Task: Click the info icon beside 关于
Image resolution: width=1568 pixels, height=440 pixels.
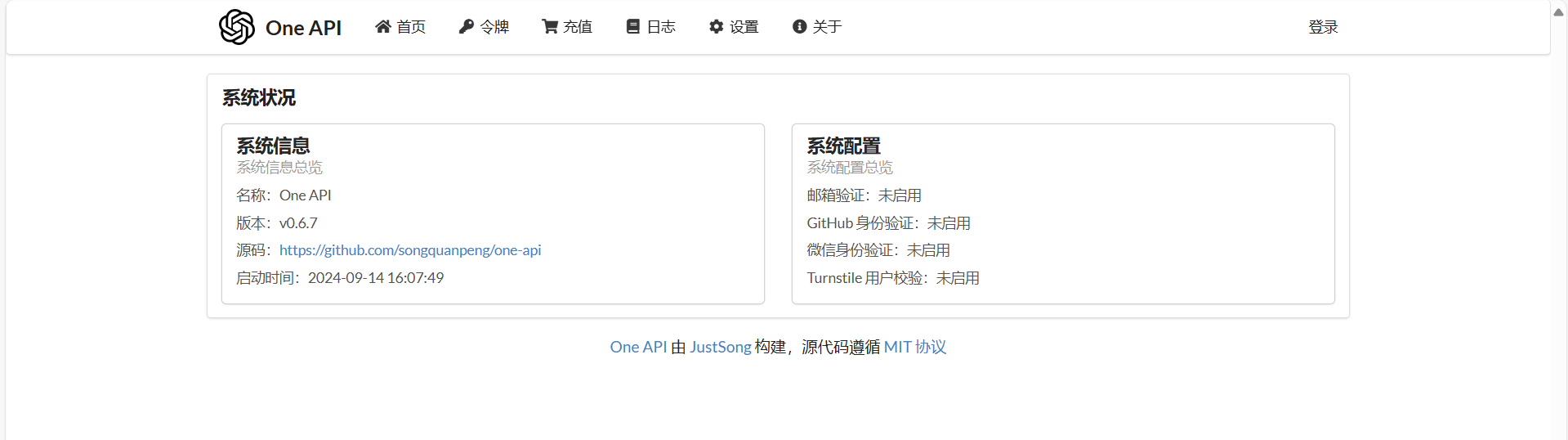Action: (x=799, y=26)
